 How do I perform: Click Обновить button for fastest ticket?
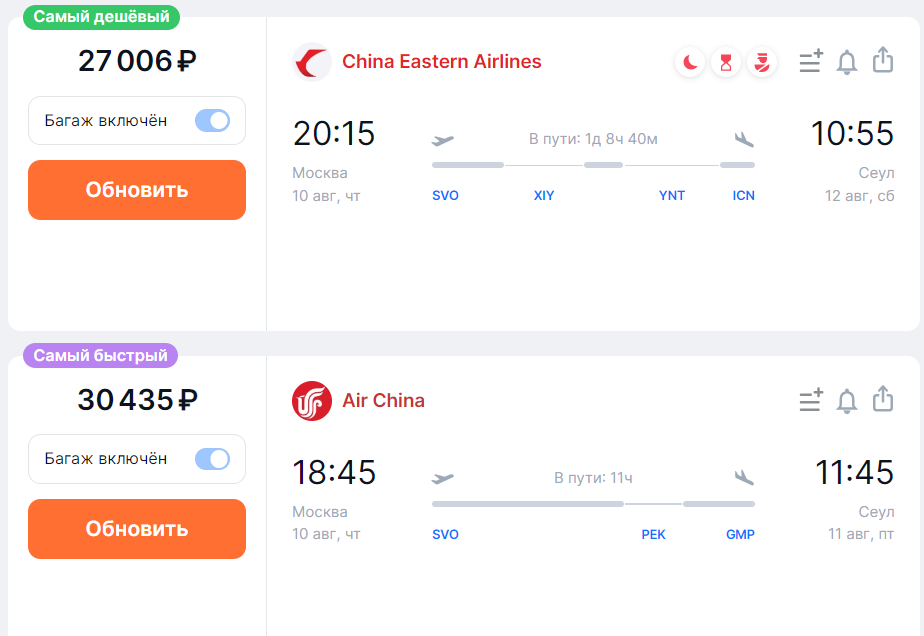point(137,529)
